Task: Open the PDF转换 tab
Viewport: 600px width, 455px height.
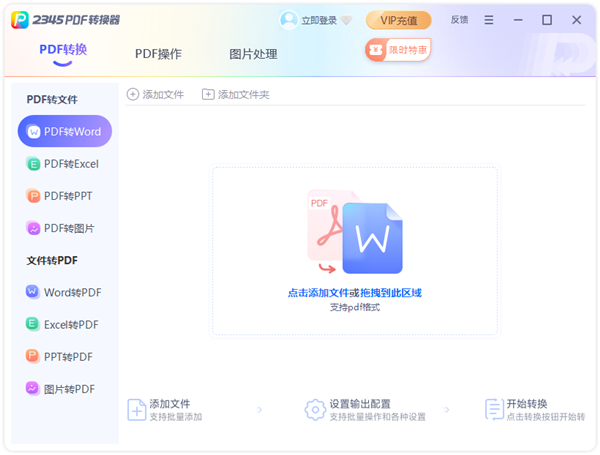Action: pyautogui.click(x=63, y=50)
